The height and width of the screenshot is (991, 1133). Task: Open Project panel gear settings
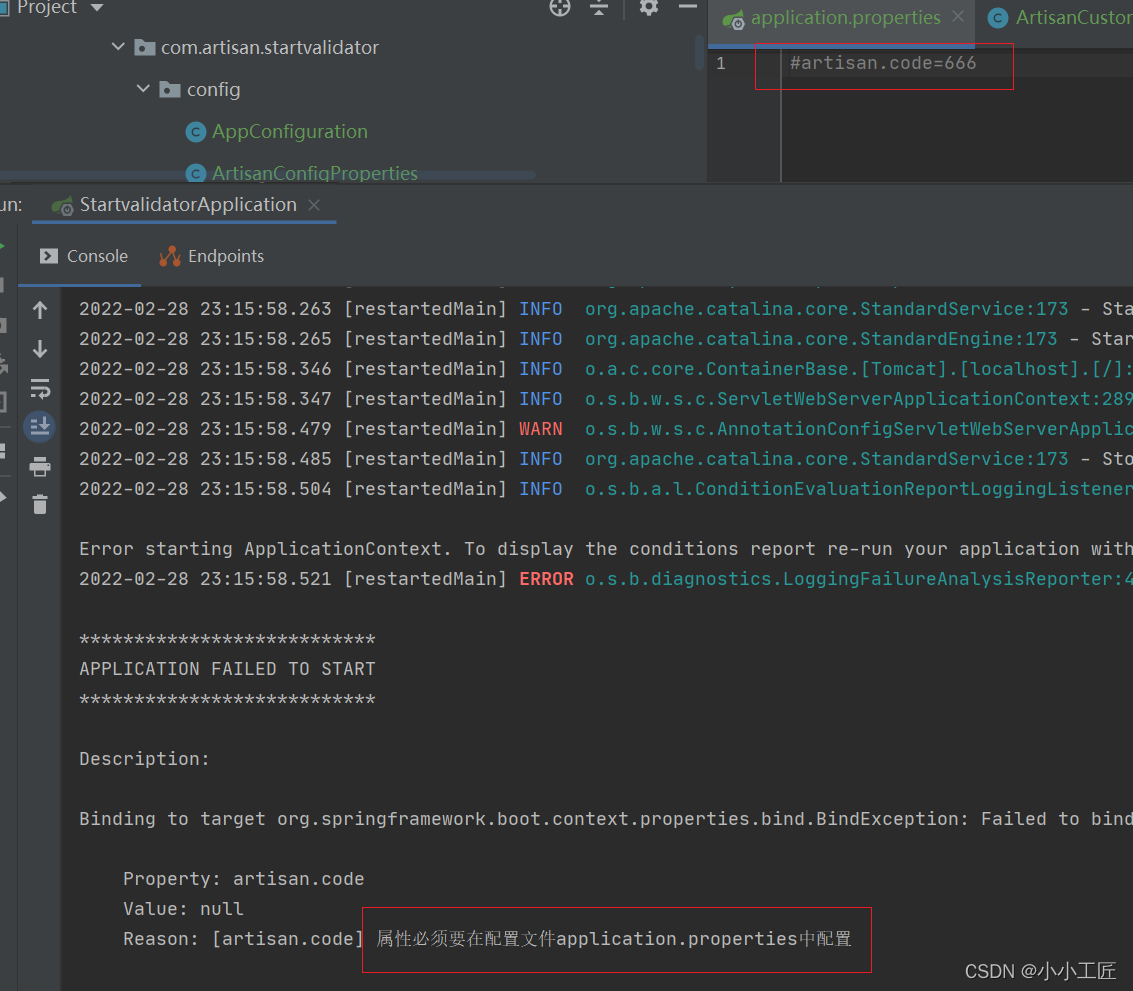[649, 8]
